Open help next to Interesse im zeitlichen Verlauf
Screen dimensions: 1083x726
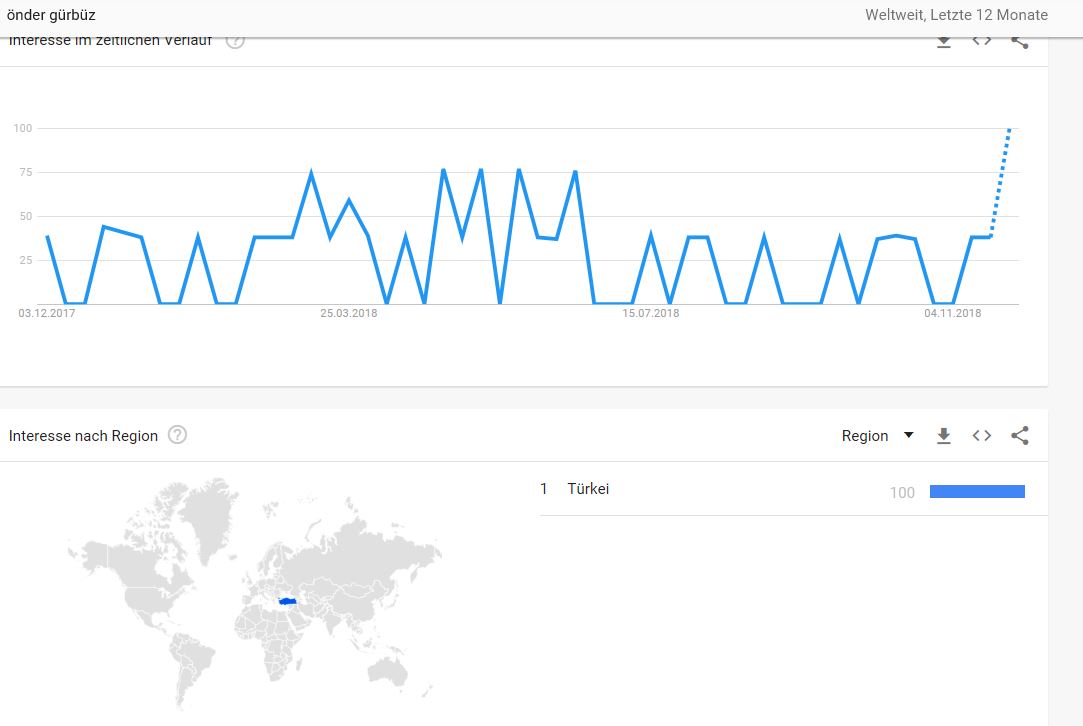tap(235, 42)
